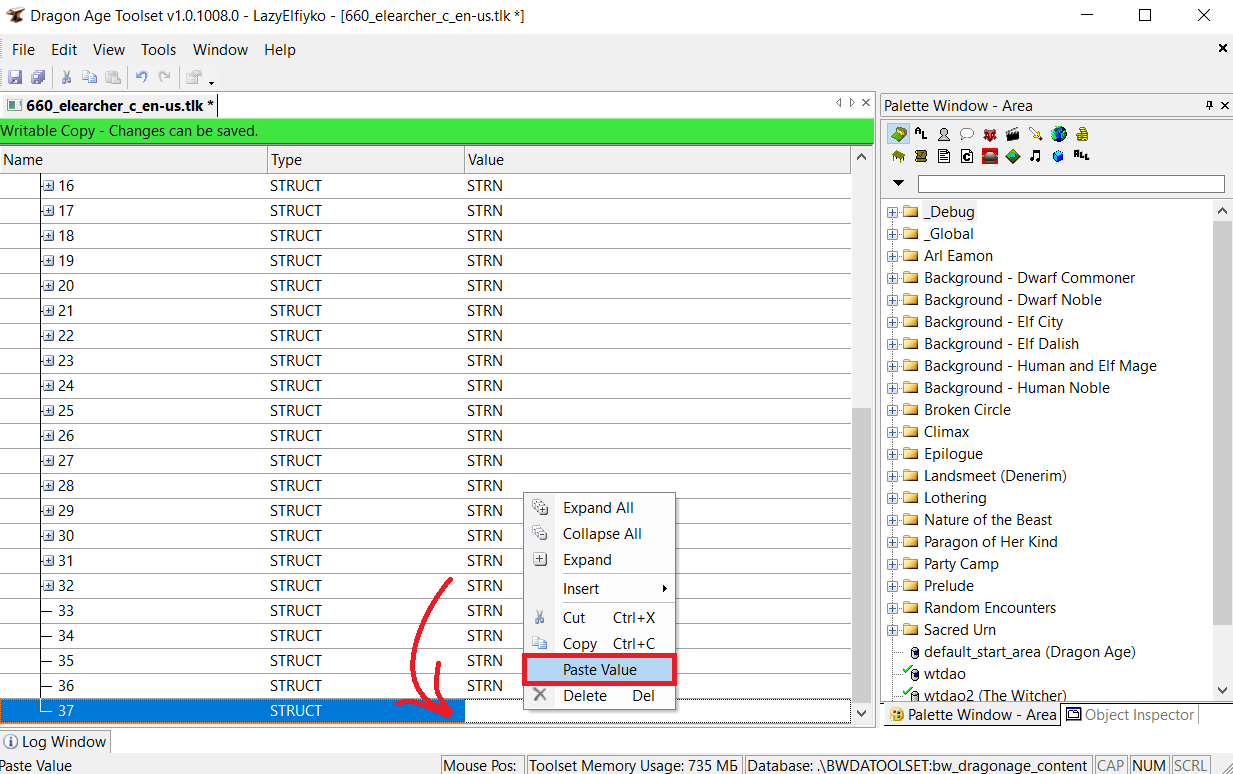Screen dimensions: 1233x774
Task: Open the Log Window tab
Action: pos(55,742)
